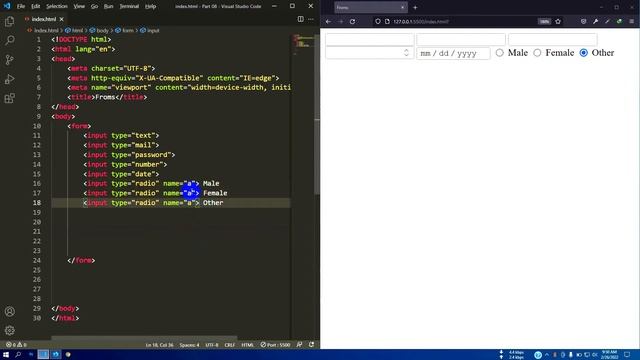Open the Edit menu in VS Code
Viewport: 640px width, 360px height.
pos(36,6)
